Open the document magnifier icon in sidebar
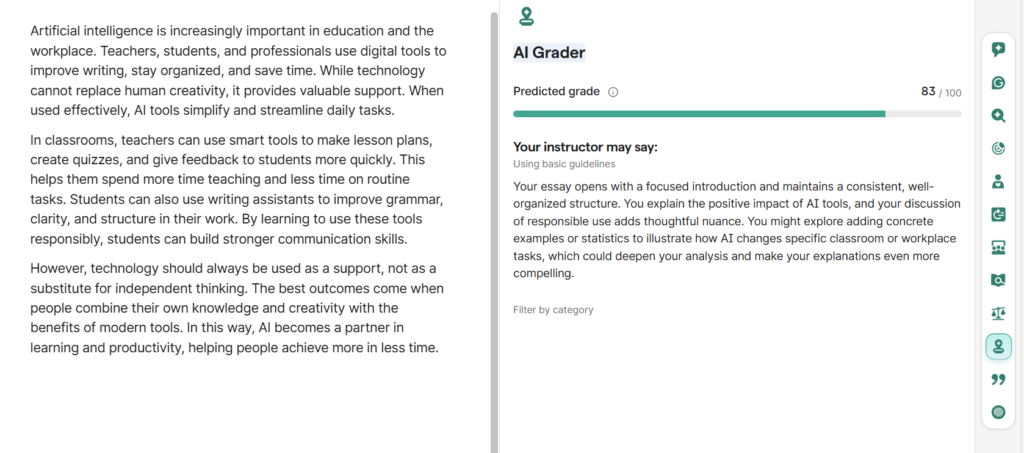The width and height of the screenshot is (1024, 453). coord(997,280)
